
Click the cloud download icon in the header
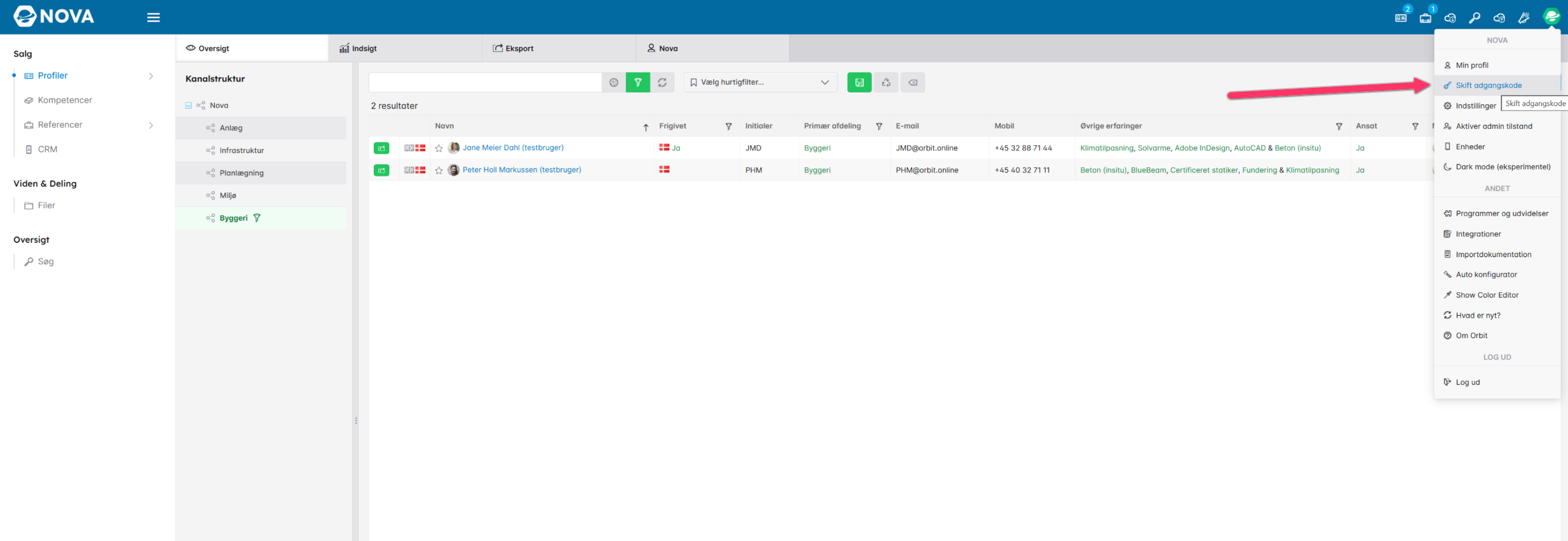pyautogui.click(x=1450, y=18)
